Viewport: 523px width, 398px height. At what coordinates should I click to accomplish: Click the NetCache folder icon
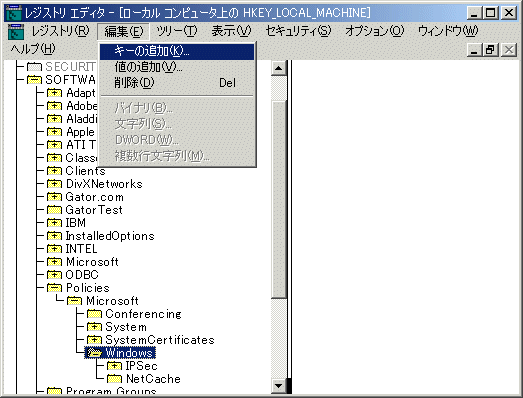coord(114,379)
